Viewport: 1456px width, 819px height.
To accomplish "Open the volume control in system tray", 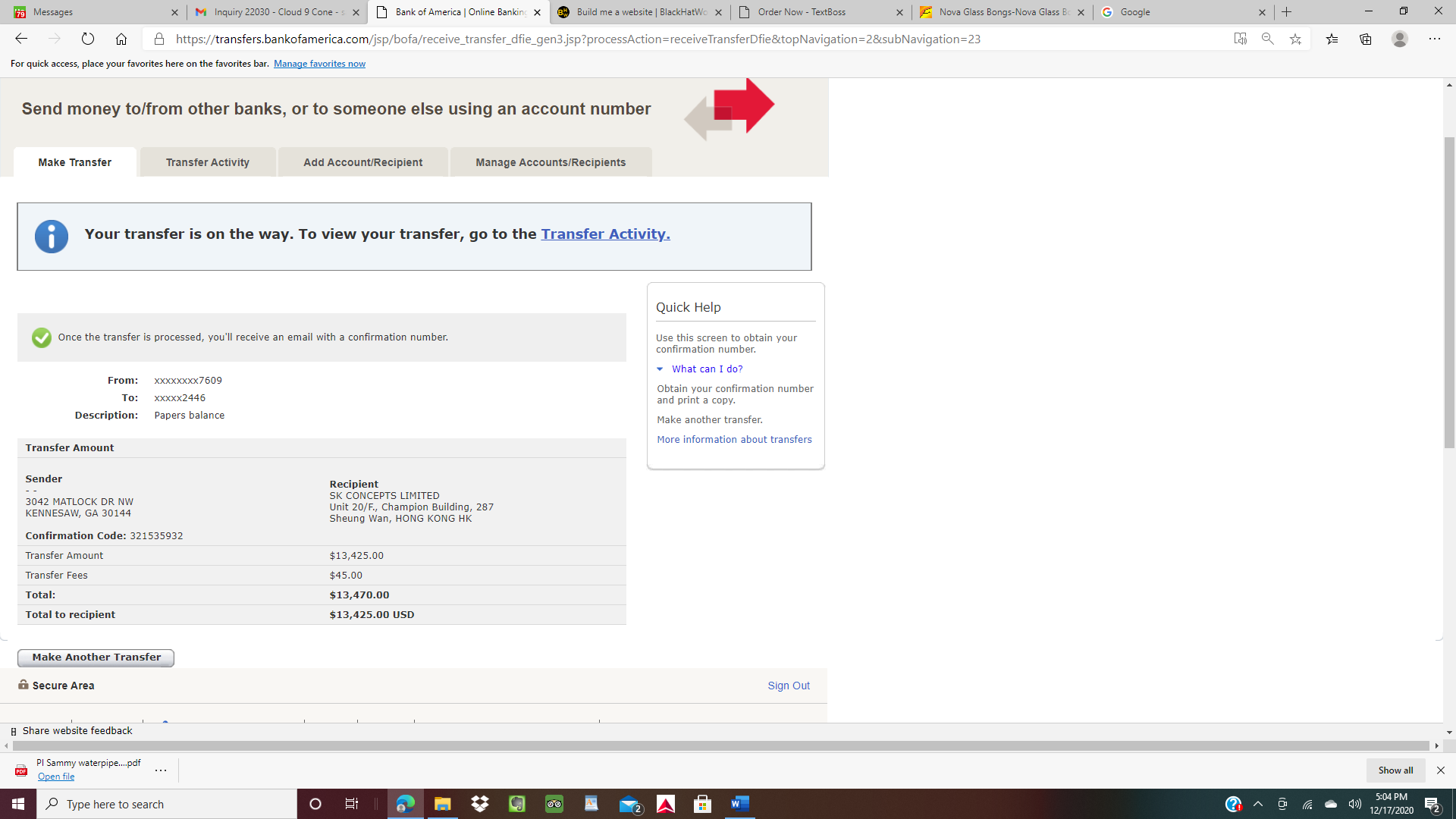I will tap(1355, 804).
